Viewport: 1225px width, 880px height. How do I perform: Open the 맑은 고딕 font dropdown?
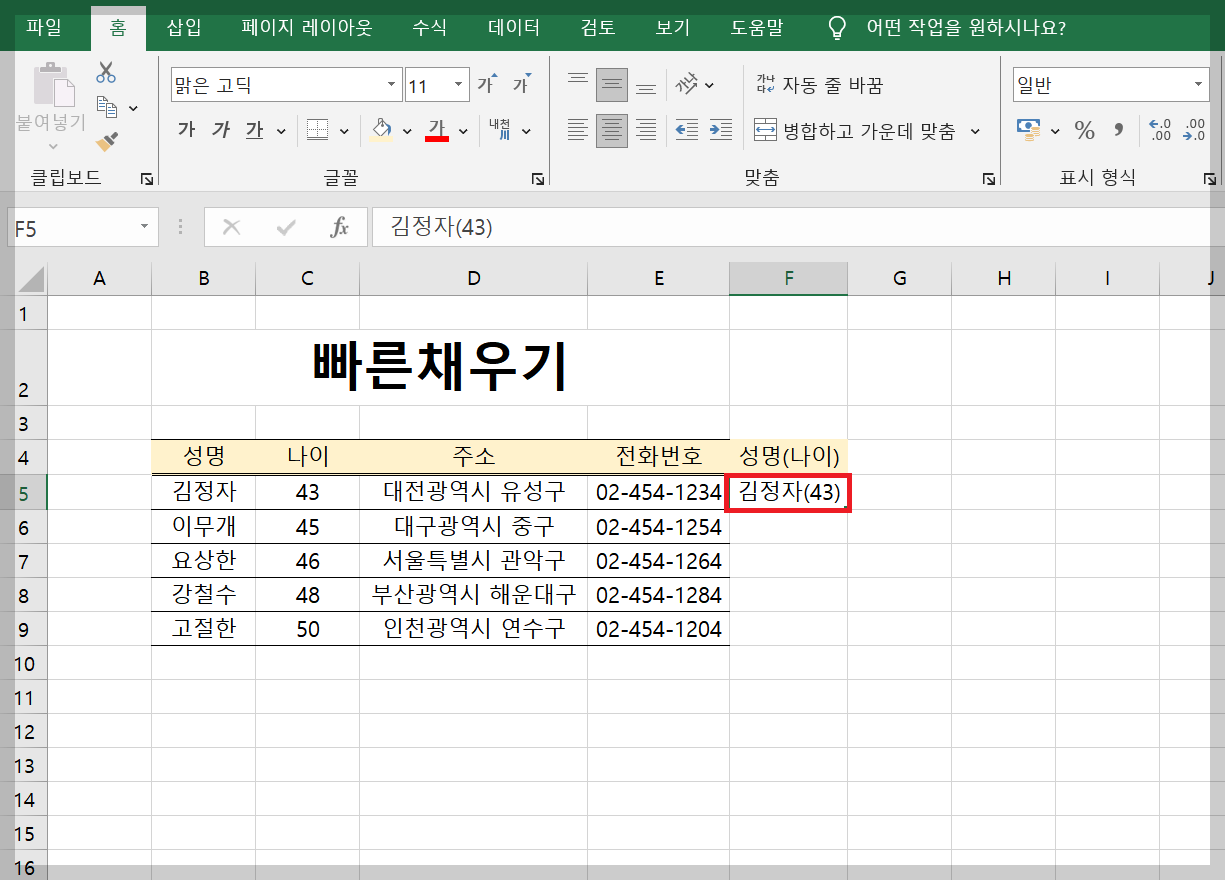tap(392, 84)
